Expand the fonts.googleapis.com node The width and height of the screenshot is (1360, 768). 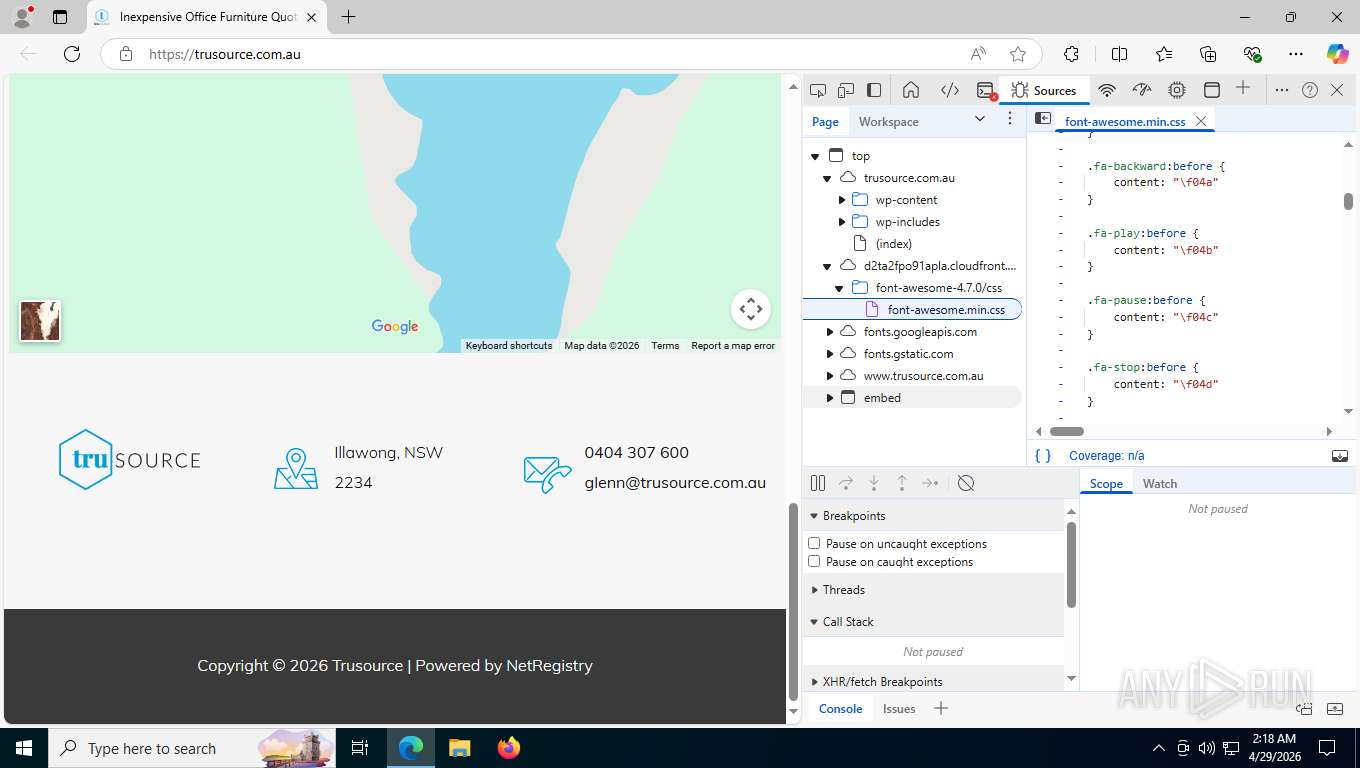pyautogui.click(x=830, y=332)
